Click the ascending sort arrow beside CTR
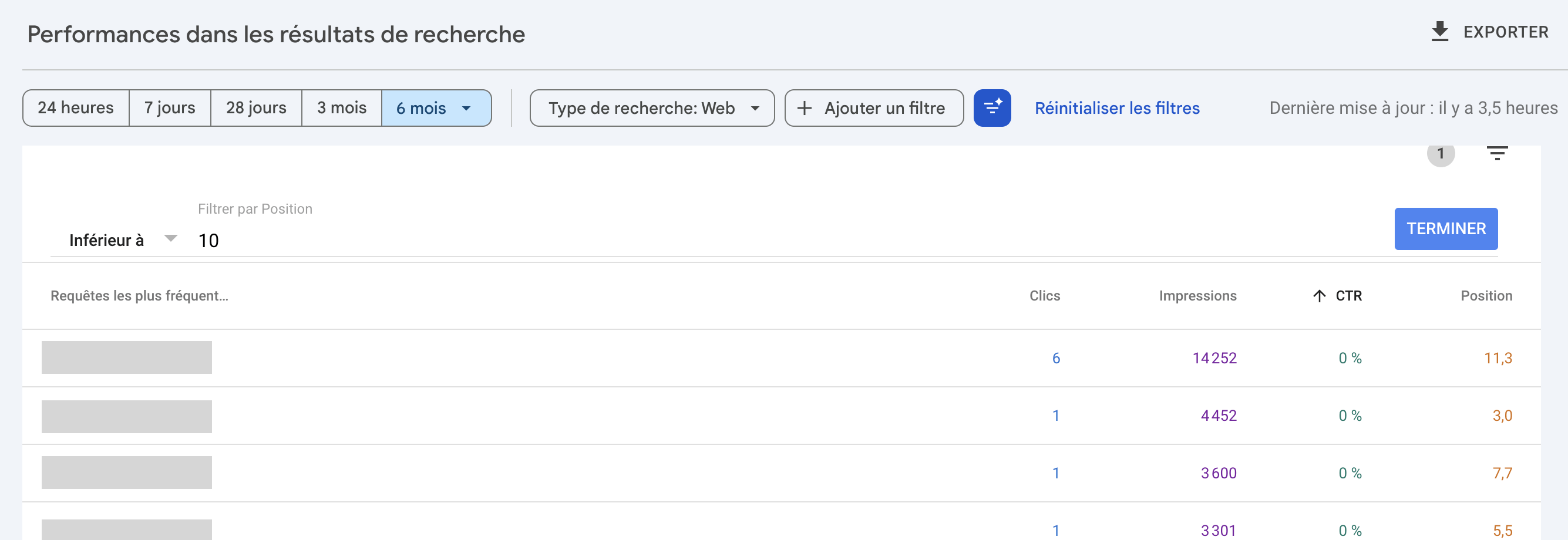Viewport: 1568px width, 540px height. click(1318, 296)
